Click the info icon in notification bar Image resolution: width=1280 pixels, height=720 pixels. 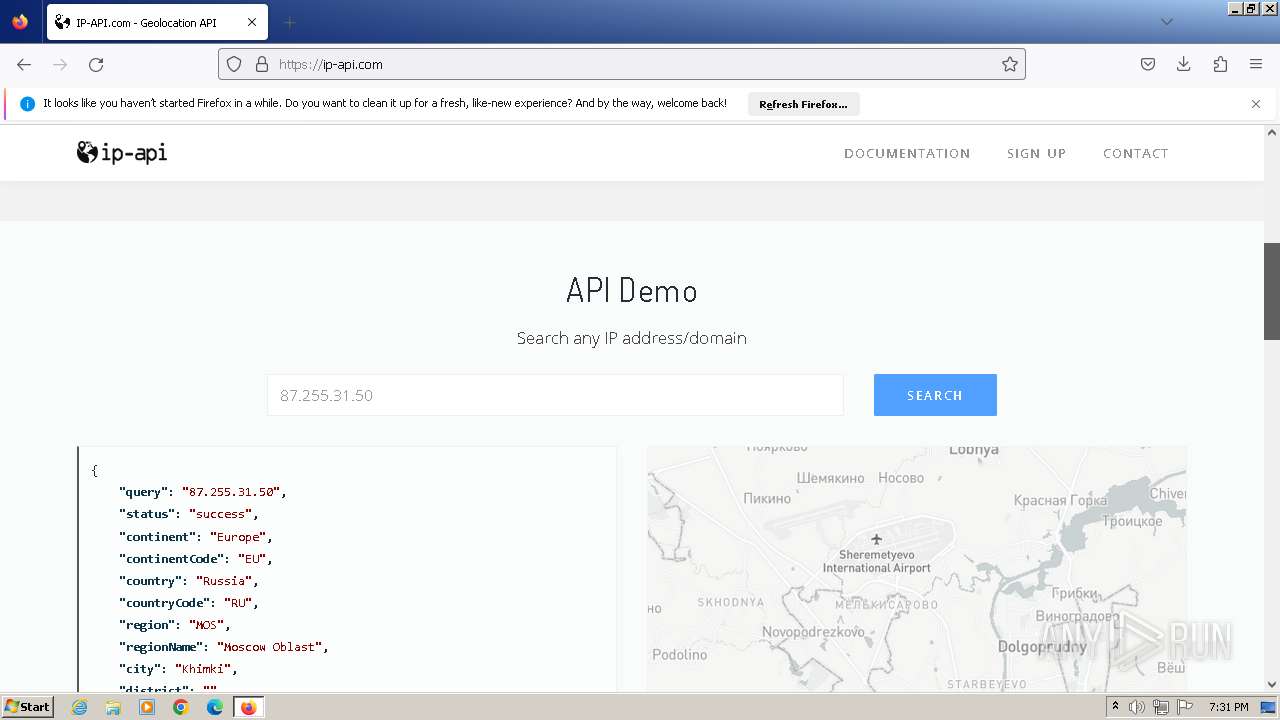point(27,104)
